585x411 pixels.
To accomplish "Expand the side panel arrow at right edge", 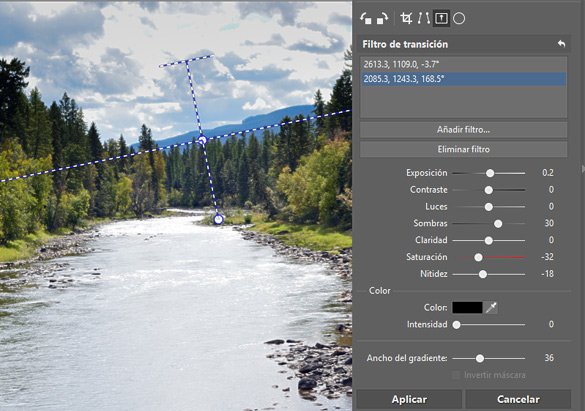I will [582, 169].
